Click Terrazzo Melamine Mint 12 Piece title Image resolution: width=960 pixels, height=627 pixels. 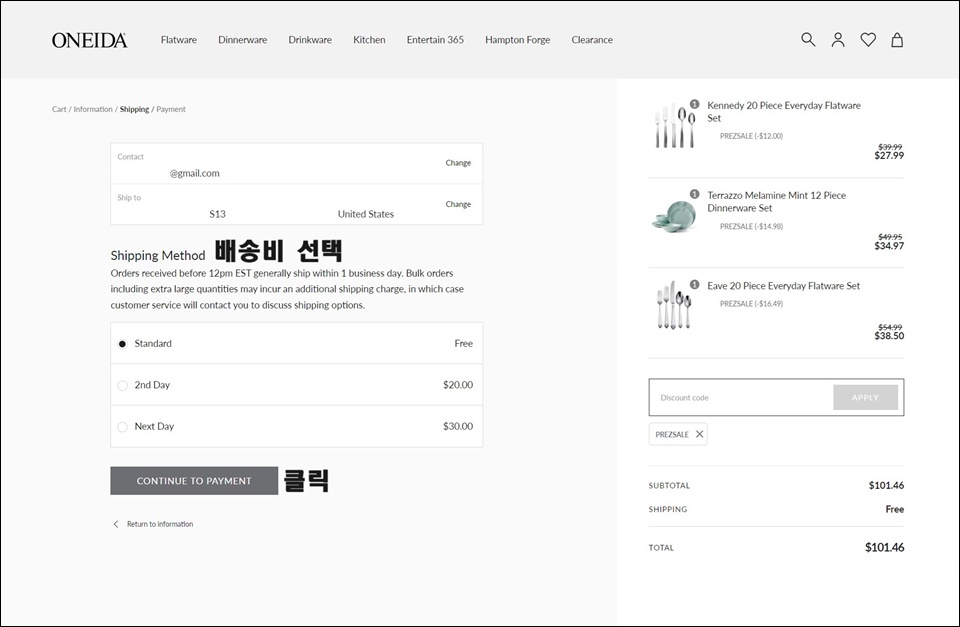(776, 201)
